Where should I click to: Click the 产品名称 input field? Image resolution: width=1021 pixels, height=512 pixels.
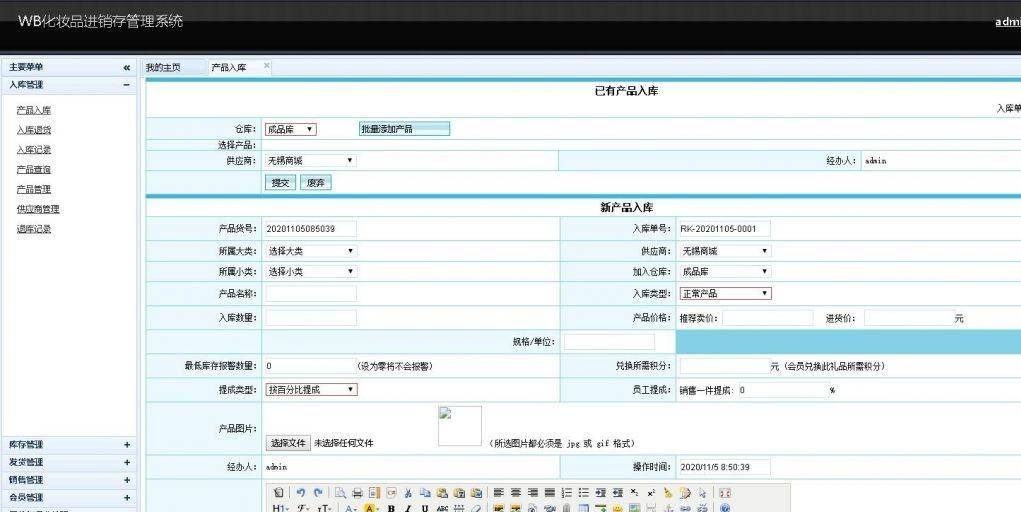point(310,294)
